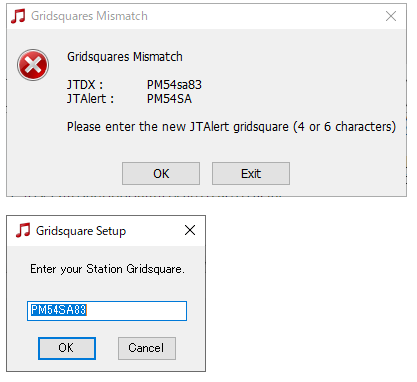Click the Gridsquare Setup title bar text

tap(81, 231)
